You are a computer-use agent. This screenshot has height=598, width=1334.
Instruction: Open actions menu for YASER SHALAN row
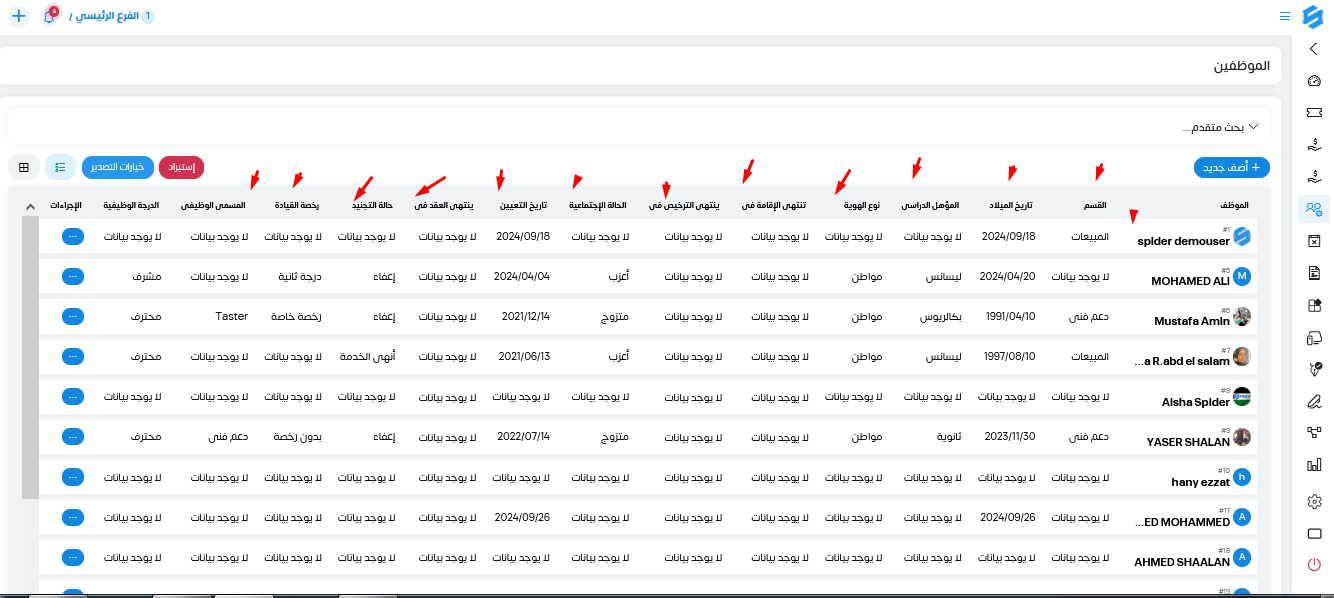(73, 437)
